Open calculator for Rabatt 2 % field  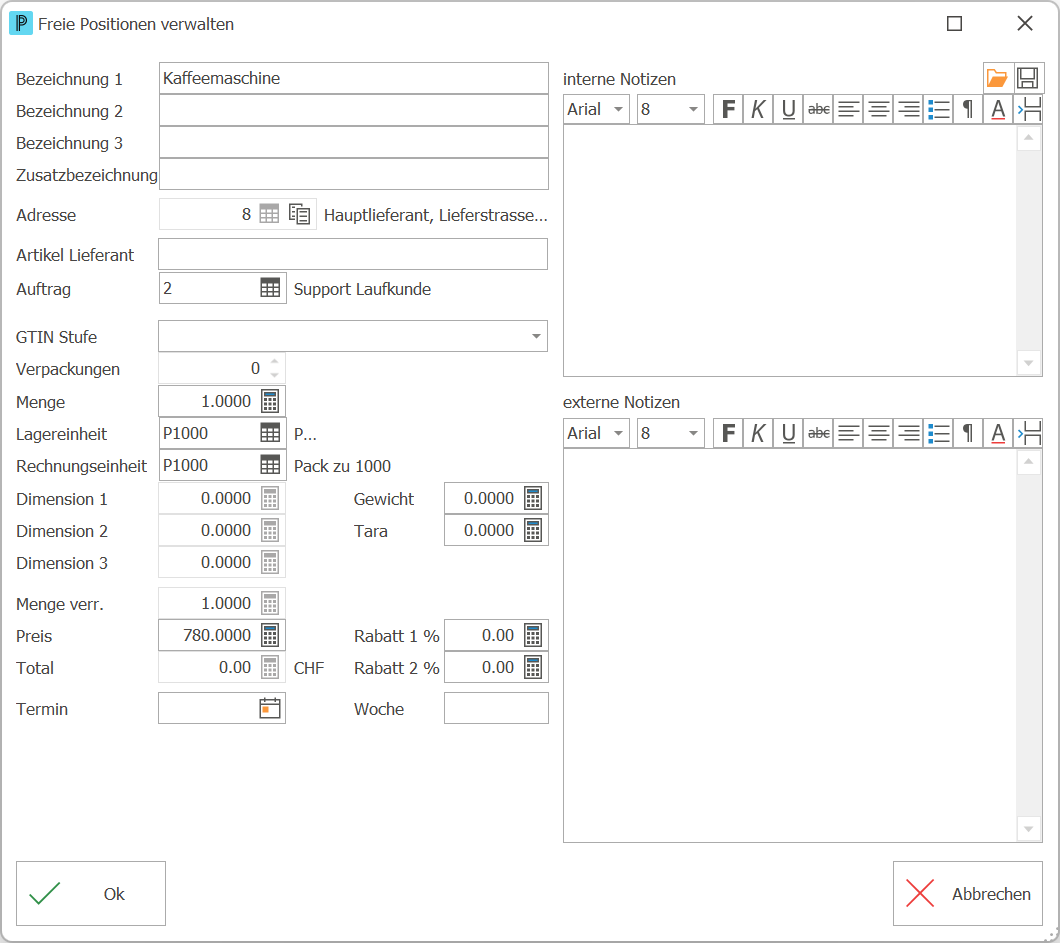[x=533, y=667]
